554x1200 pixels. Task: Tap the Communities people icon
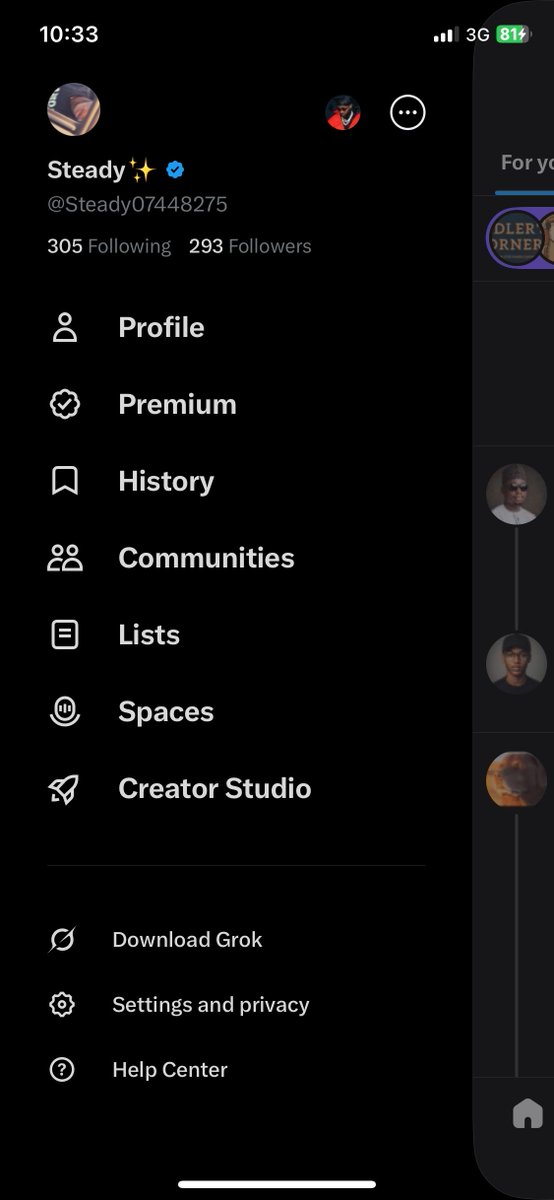coord(65,558)
